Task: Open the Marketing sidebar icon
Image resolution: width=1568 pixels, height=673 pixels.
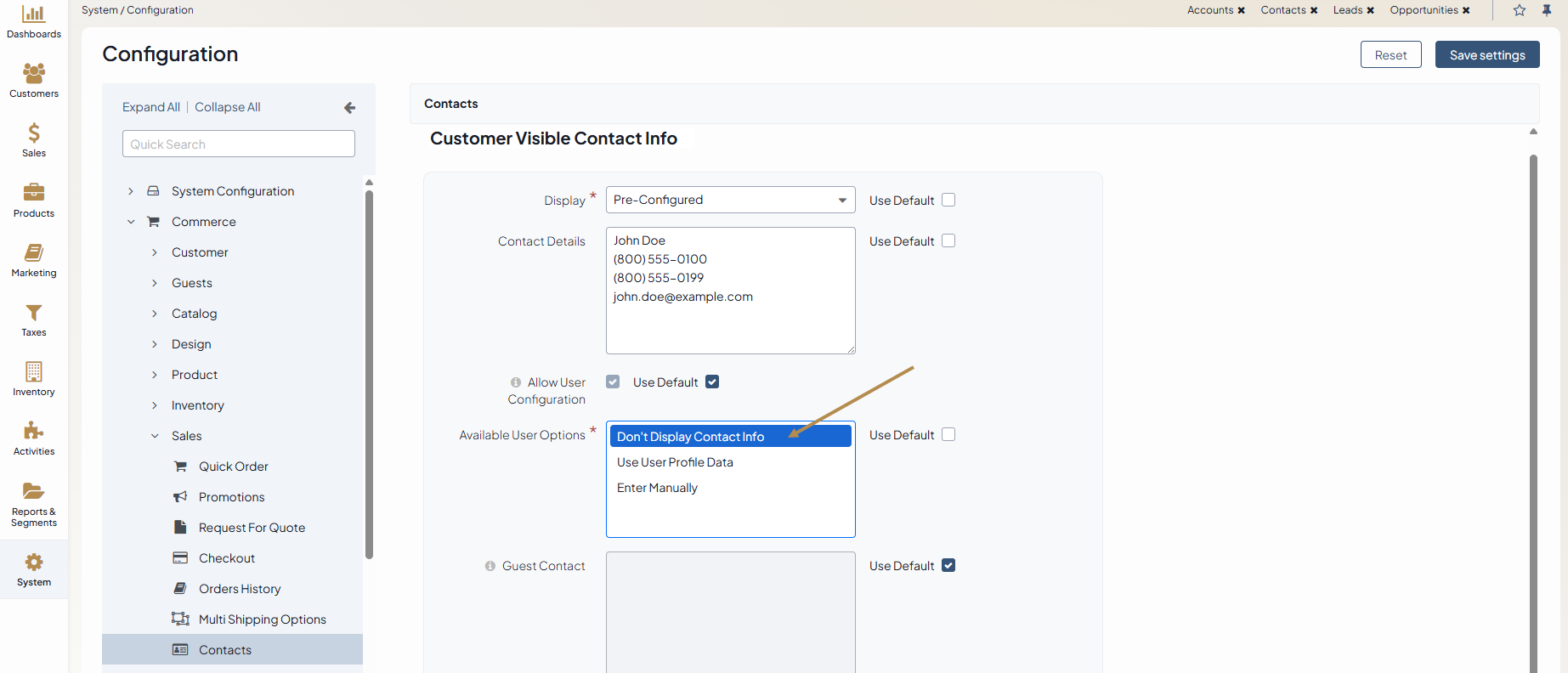Action: pyautogui.click(x=34, y=253)
